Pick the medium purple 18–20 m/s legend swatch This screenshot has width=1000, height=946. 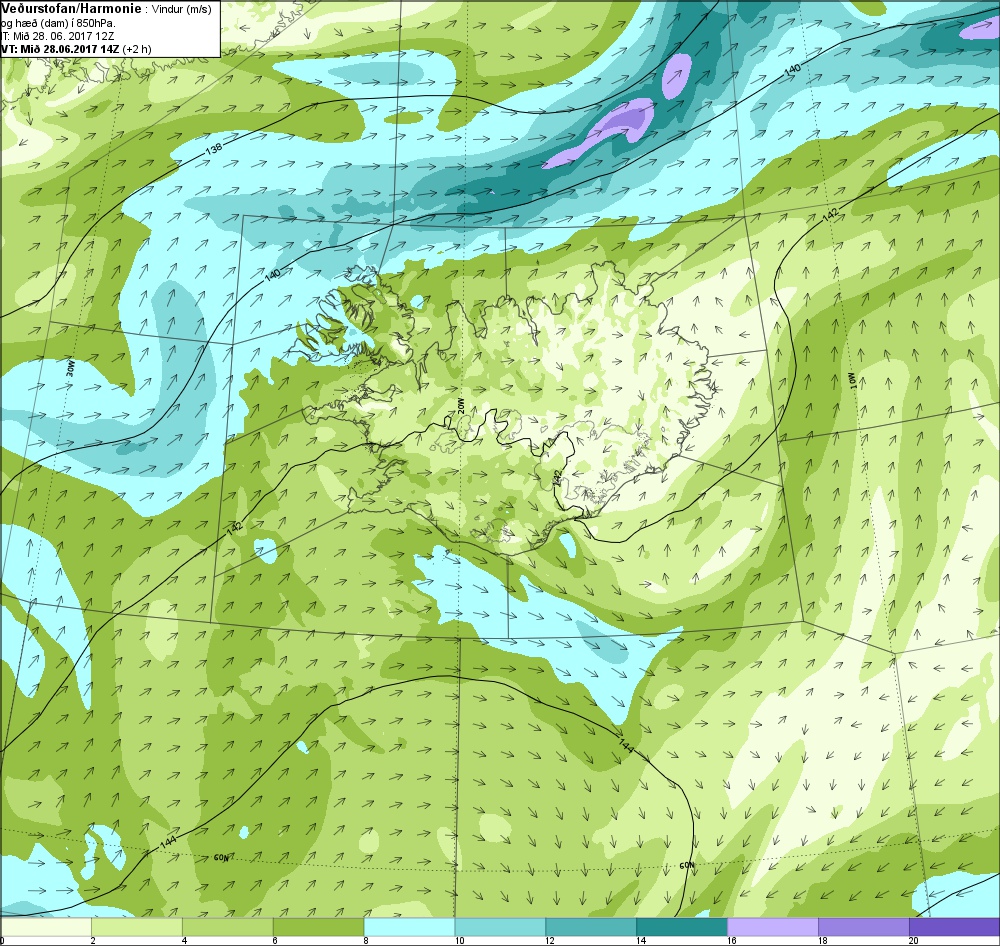click(863, 926)
